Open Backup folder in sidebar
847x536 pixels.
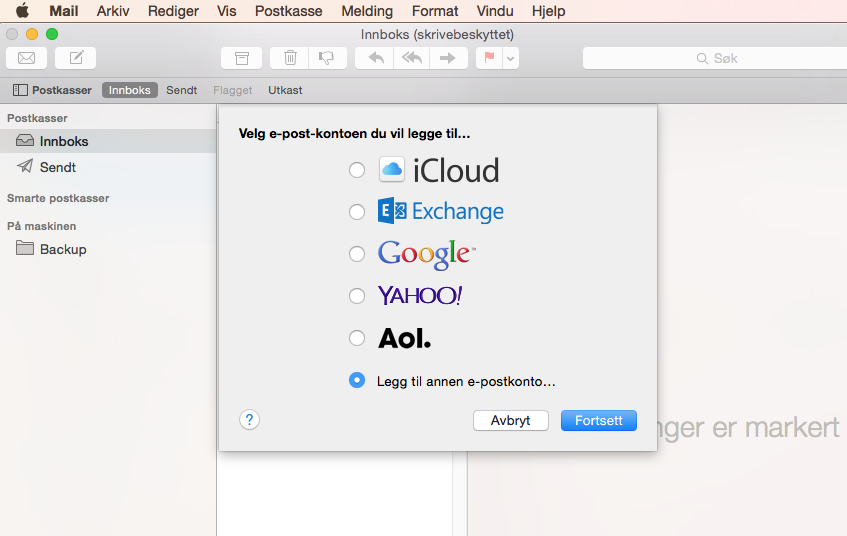click(x=108, y=249)
